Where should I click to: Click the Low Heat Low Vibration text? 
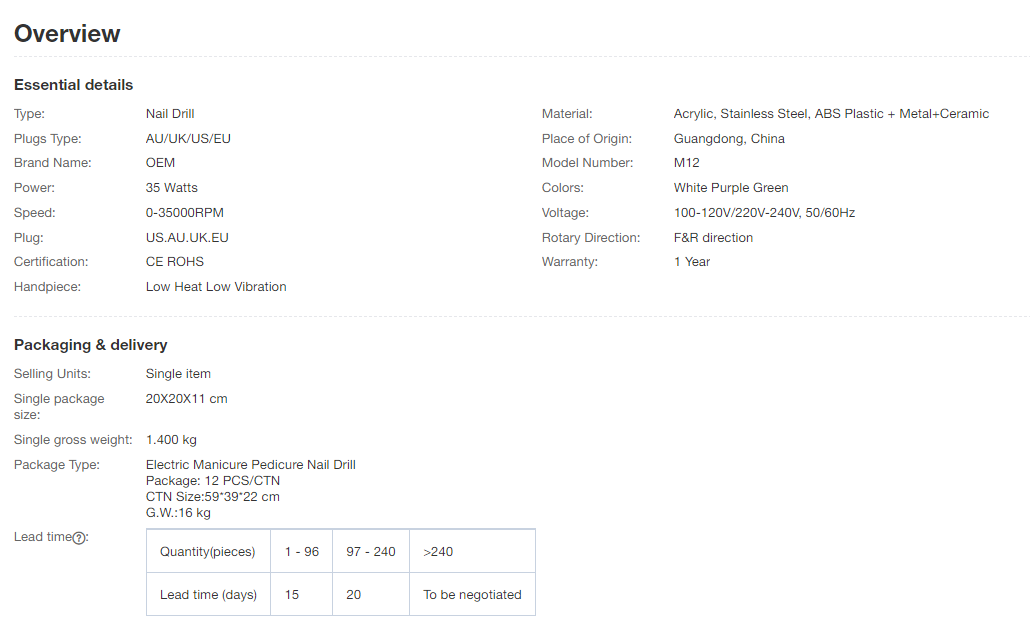[x=216, y=287]
